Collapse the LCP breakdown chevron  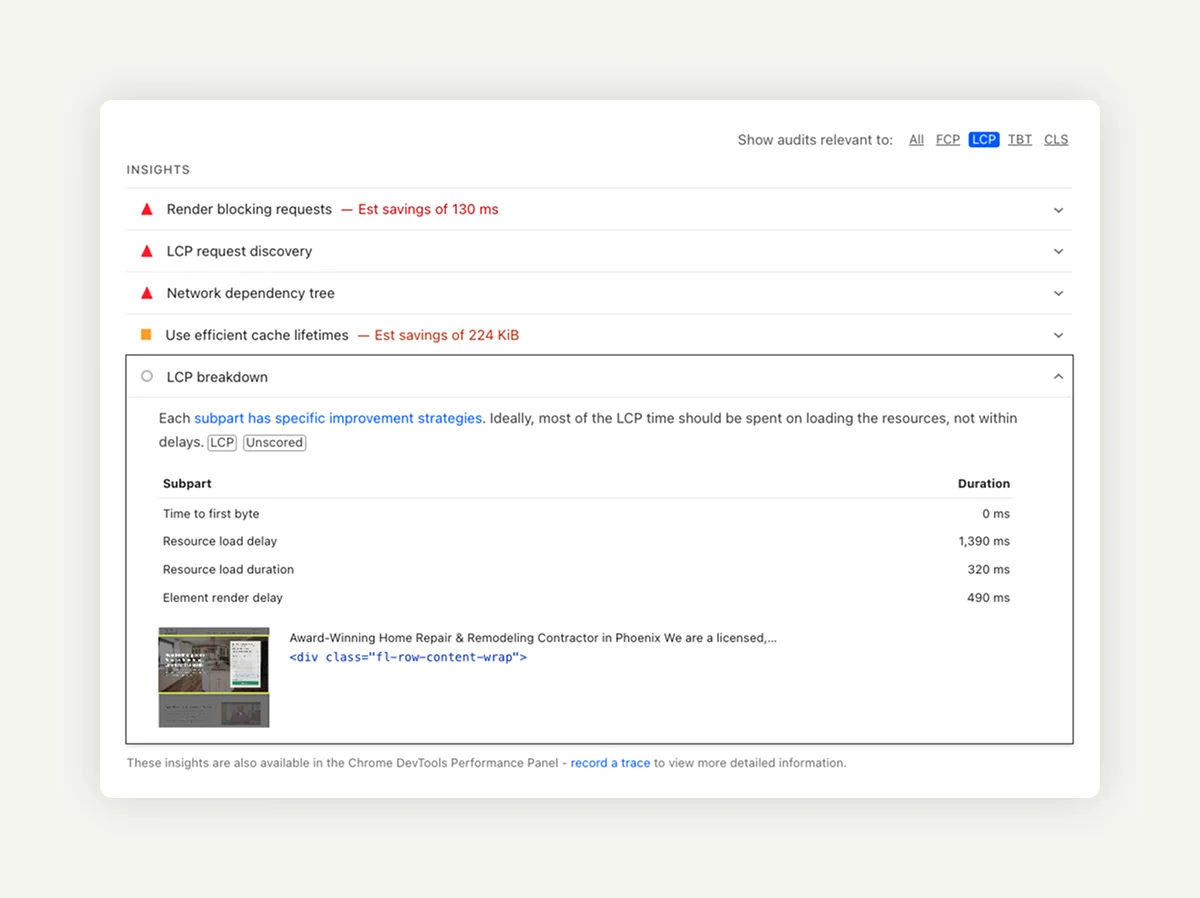(1058, 377)
